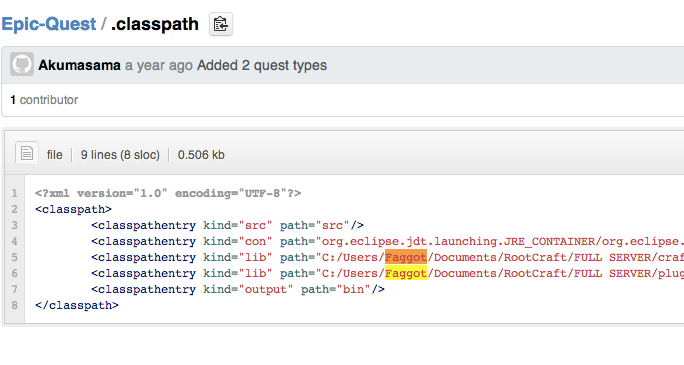The height and width of the screenshot is (365, 684).
Task: Select line number 2
Action: click(x=14, y=209)
